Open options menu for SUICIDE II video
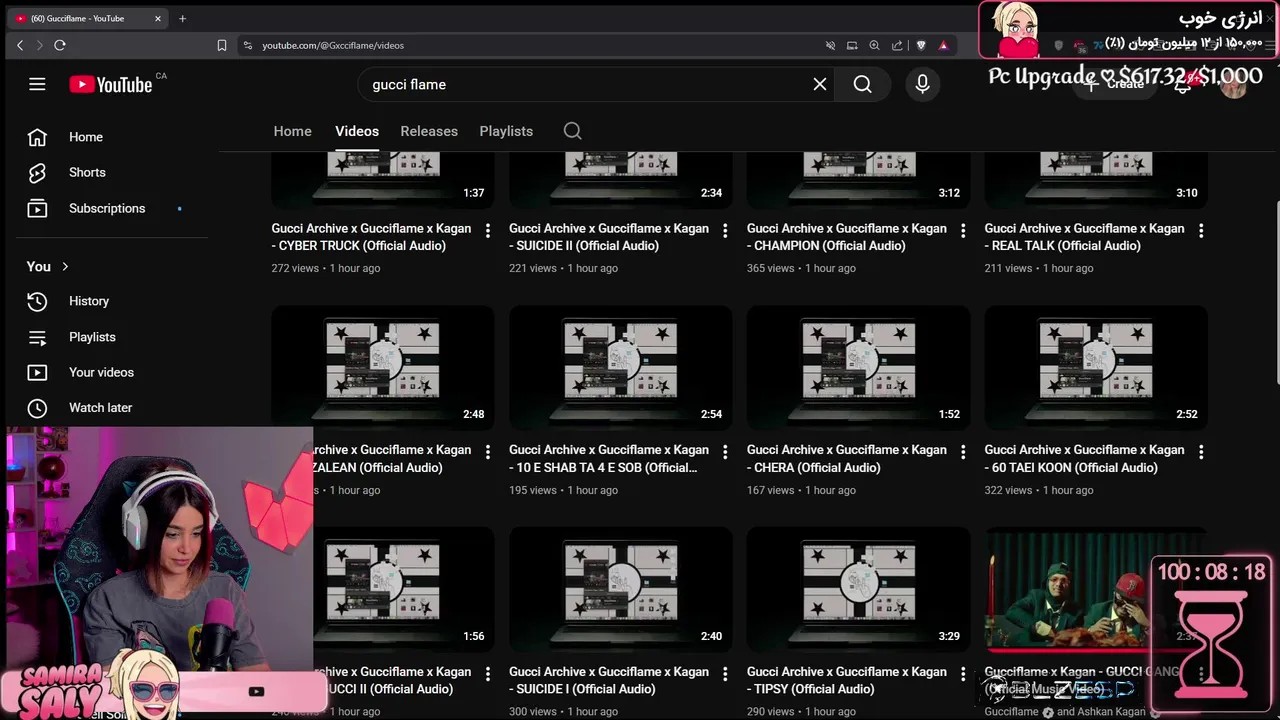The width and height of the screenshot is (1280, 720). coord(725,230)
